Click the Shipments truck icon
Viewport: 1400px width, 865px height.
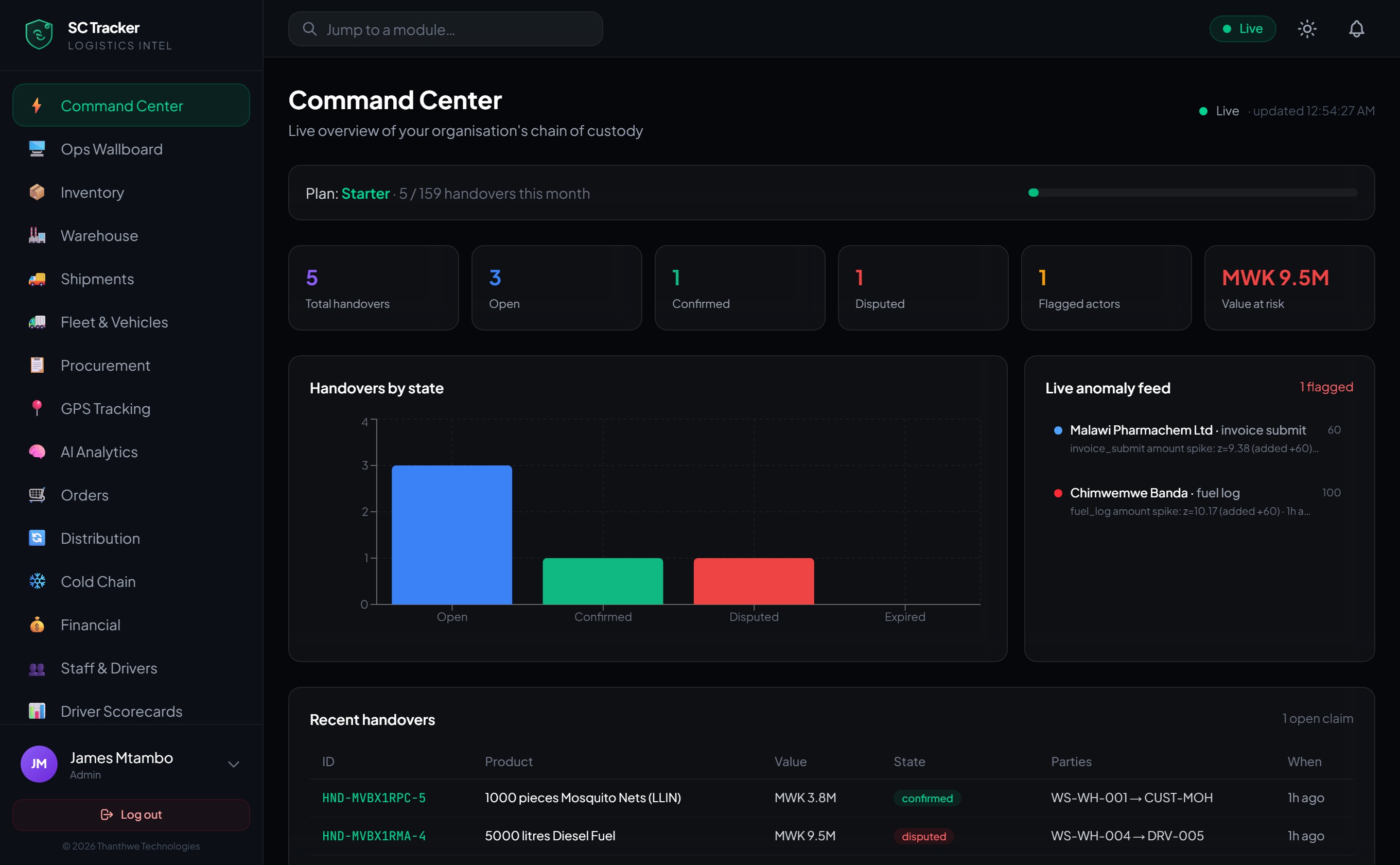click(x=37, y=279)
